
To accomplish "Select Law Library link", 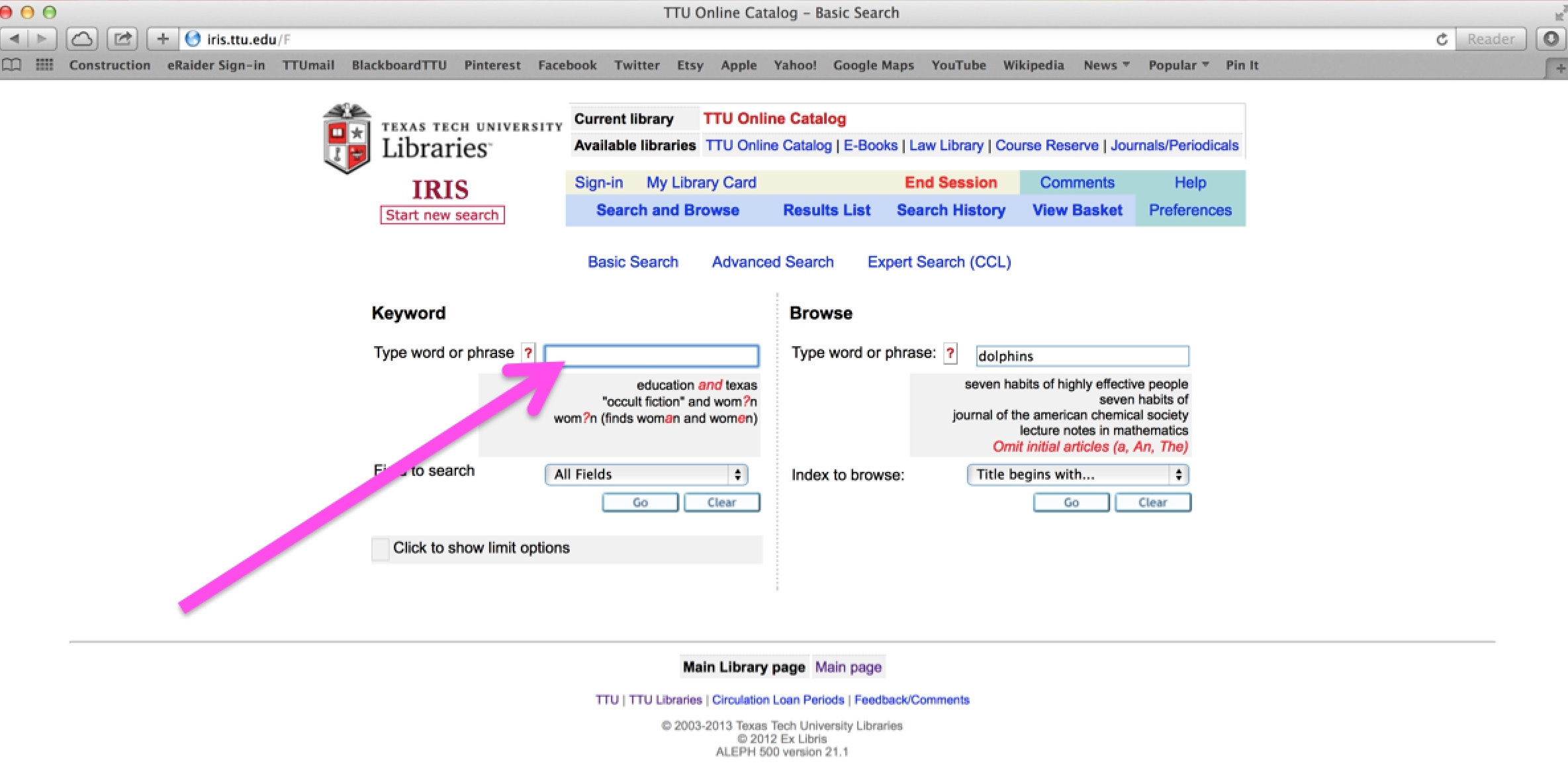I will click(x=946, y=146).
